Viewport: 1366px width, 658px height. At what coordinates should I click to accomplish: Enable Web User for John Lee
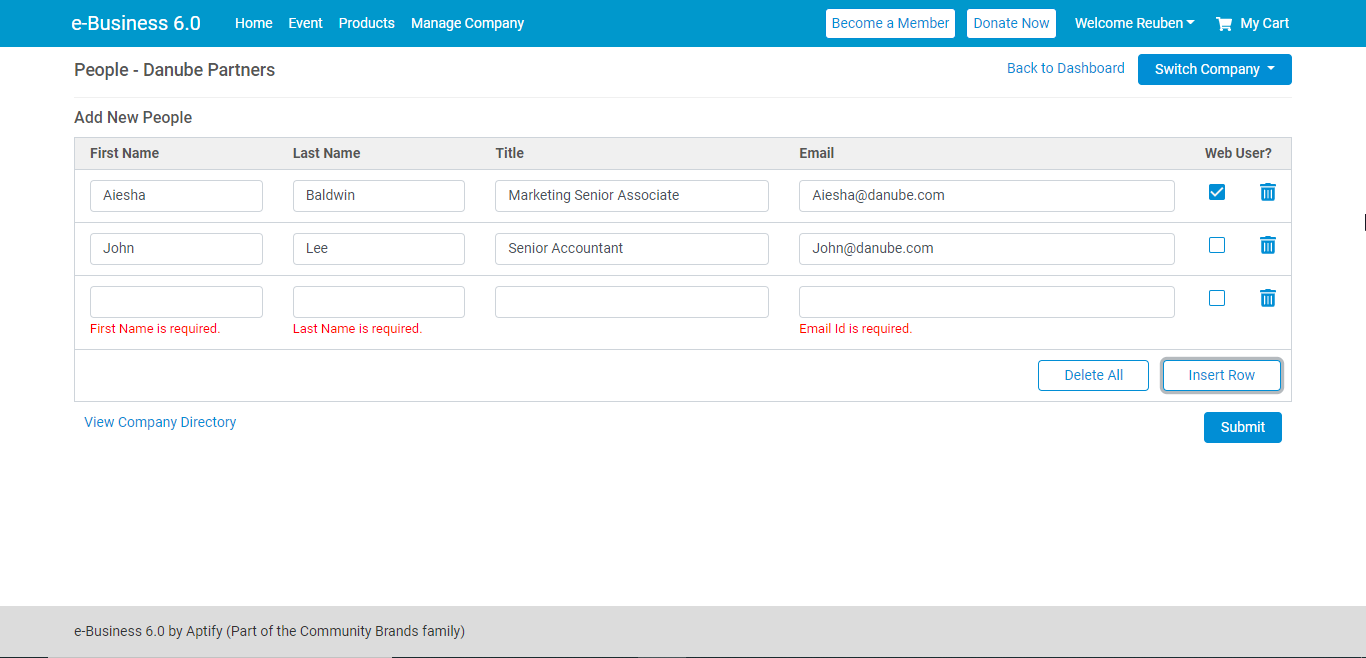click(1216, 245)
